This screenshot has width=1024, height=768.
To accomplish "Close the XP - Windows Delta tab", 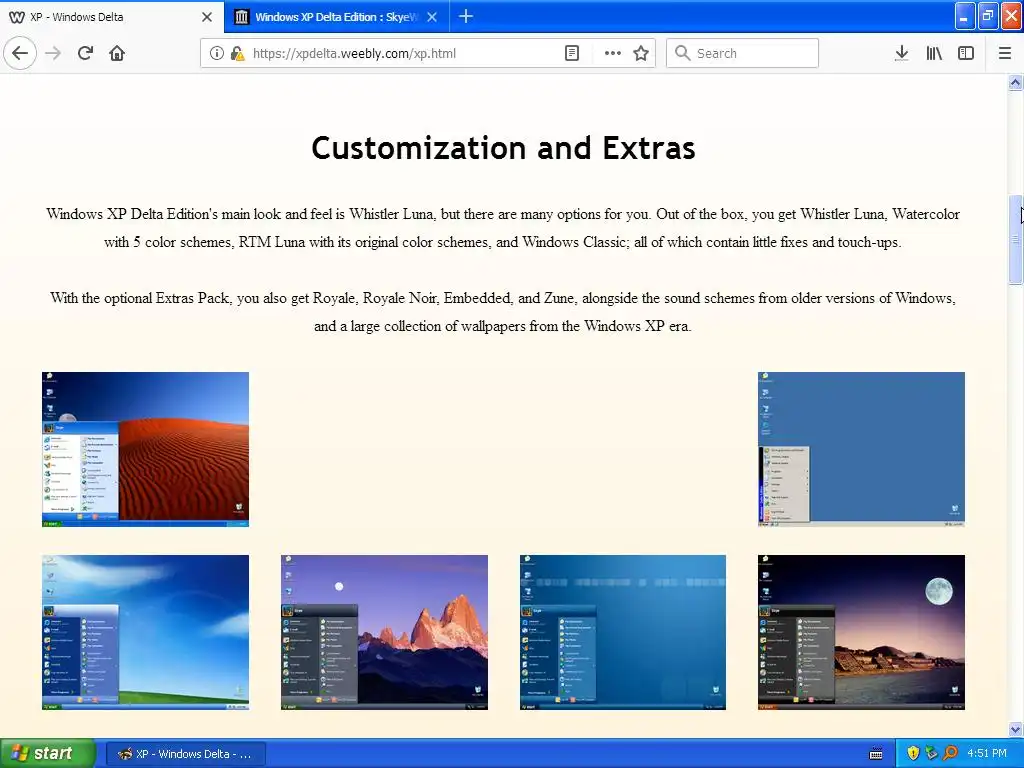I will pos(207,17).
